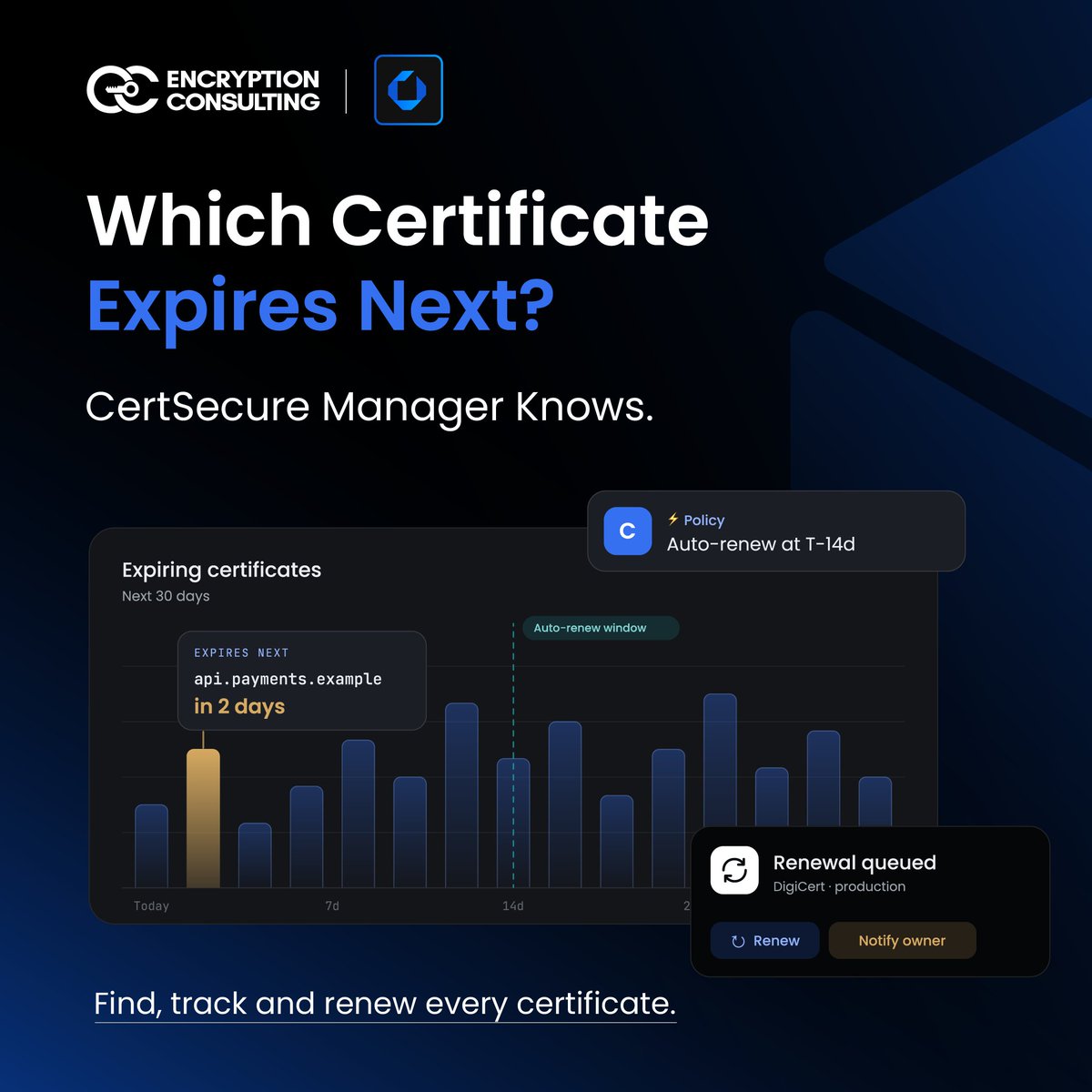Image resolution: width=1092 pixels, height=1092 pixels.
Task: Click the 'in 2 days' expiry text
Action: click(239, 706)
